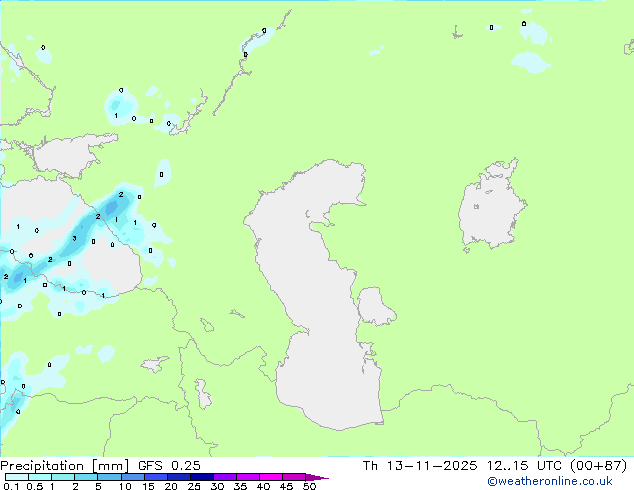Open the weatheronline.co.uk copyright link
The width and height of the screenshot is (634, 490).
click(549, 481)
